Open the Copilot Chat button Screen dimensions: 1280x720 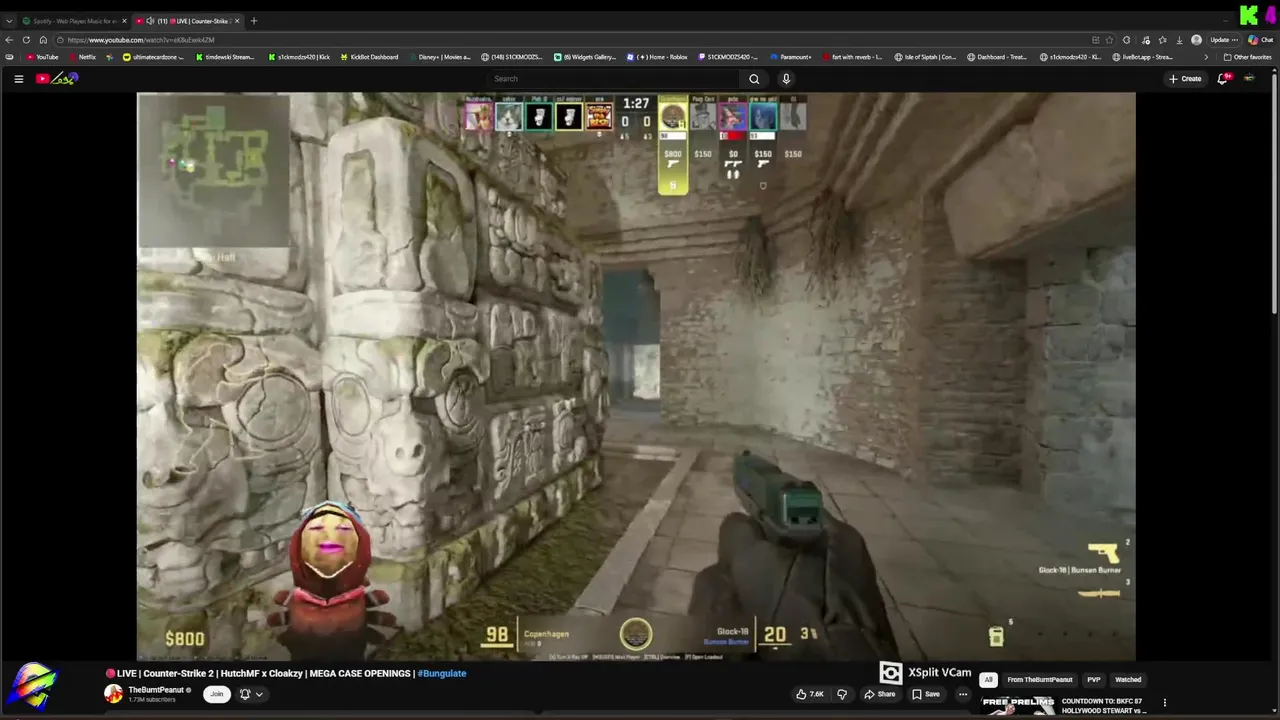tap(1260, 40)
